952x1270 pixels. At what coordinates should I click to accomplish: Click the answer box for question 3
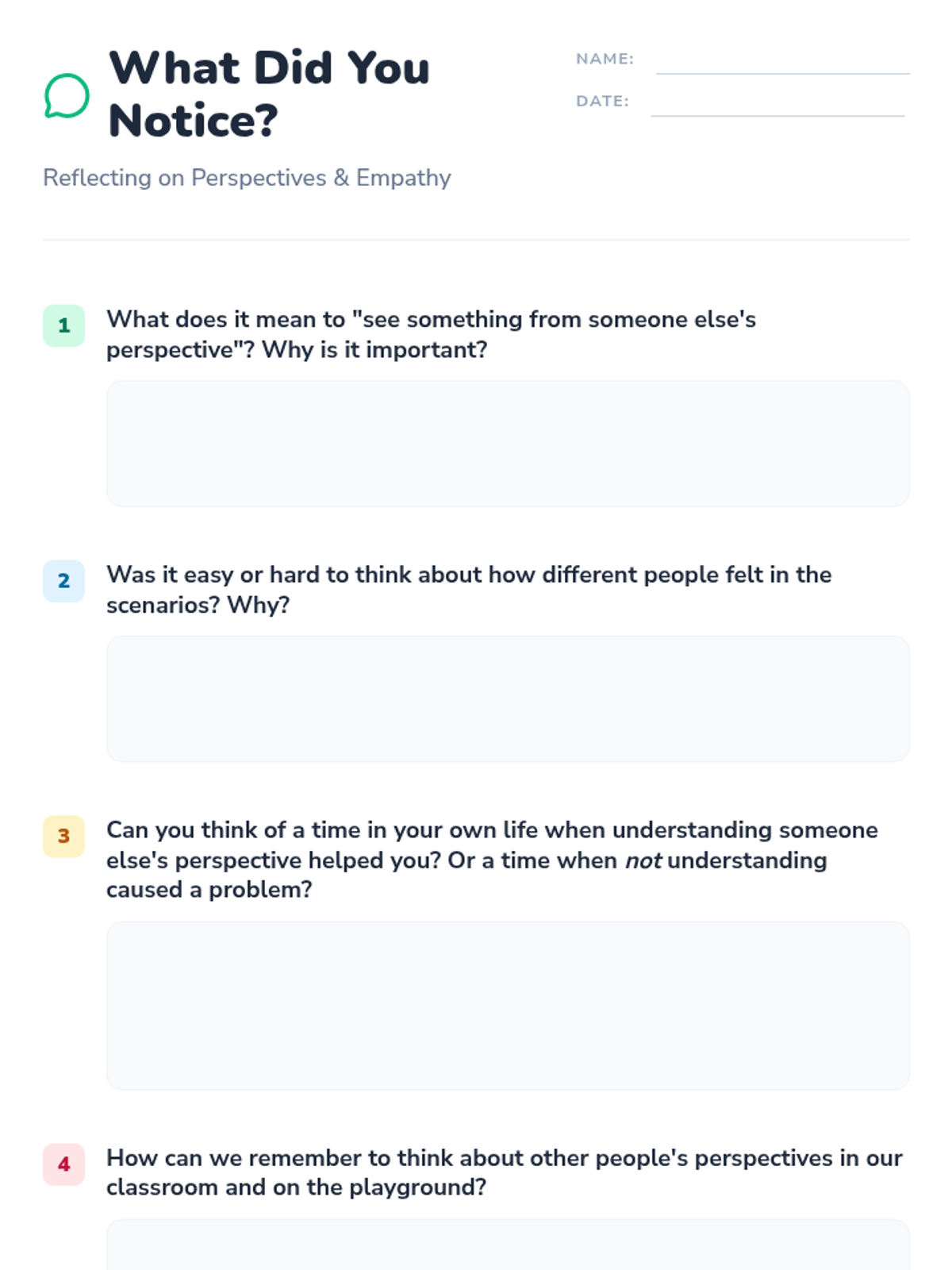508,1005
